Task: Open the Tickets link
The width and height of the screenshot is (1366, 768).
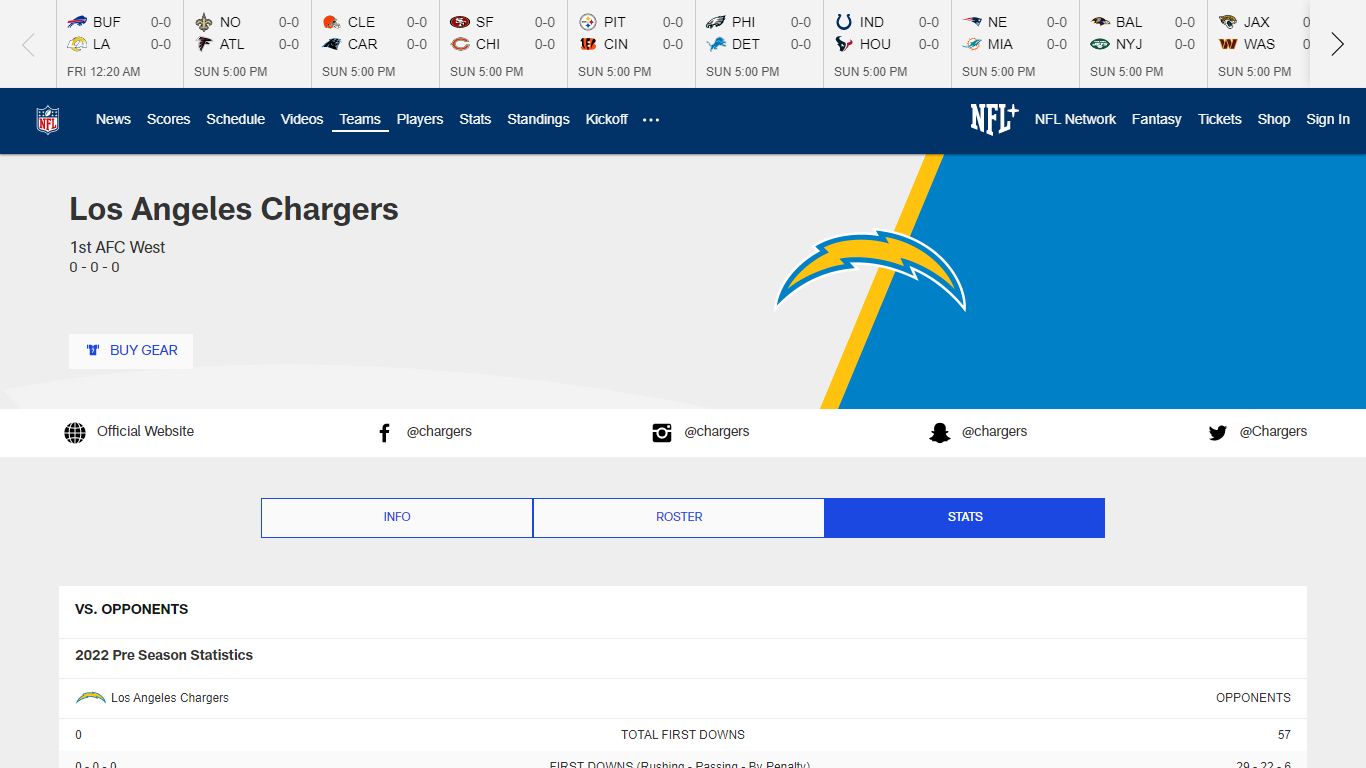Action: (x=1220, y=119)
